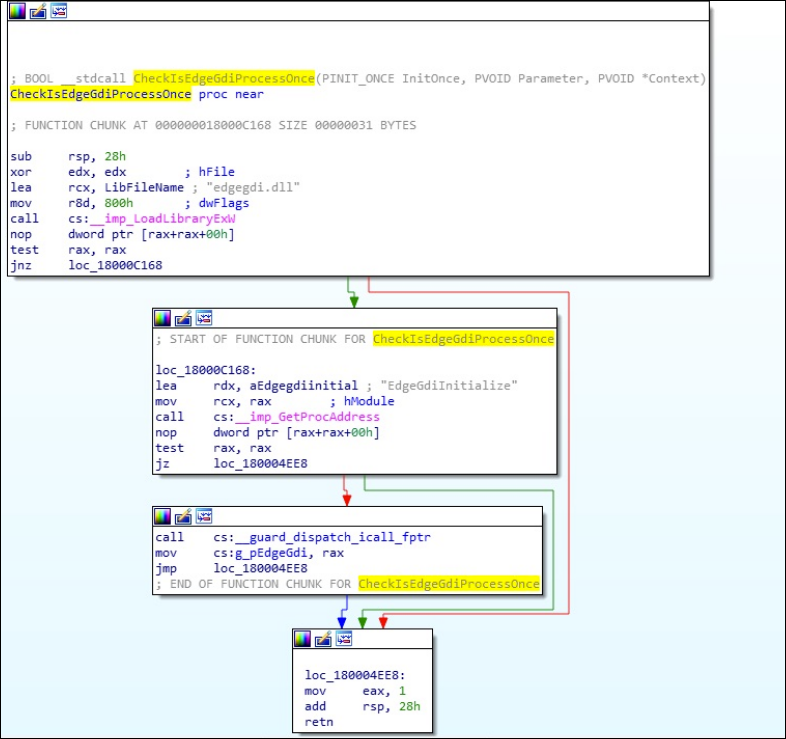Click the pencil icon on the loc_18000C168 block
Image resolution: width=786 pixels, height=739 pixels.
[x=183, y=318]
